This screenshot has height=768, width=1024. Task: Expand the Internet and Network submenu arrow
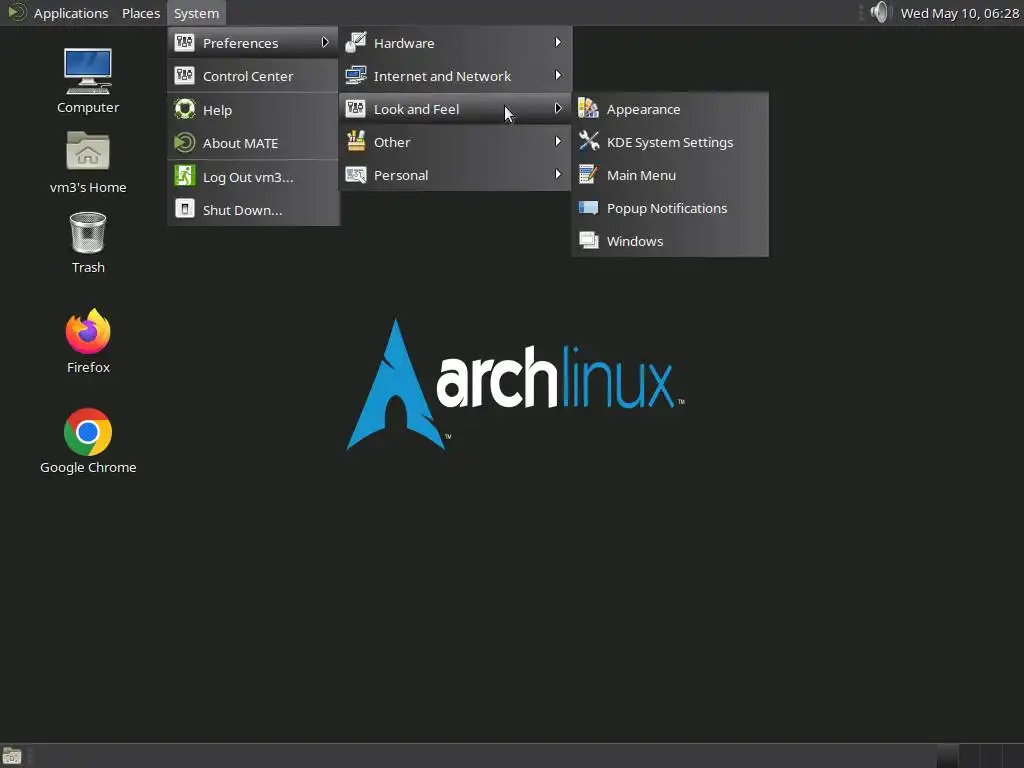pyautogui.click(x=558, y=75)
